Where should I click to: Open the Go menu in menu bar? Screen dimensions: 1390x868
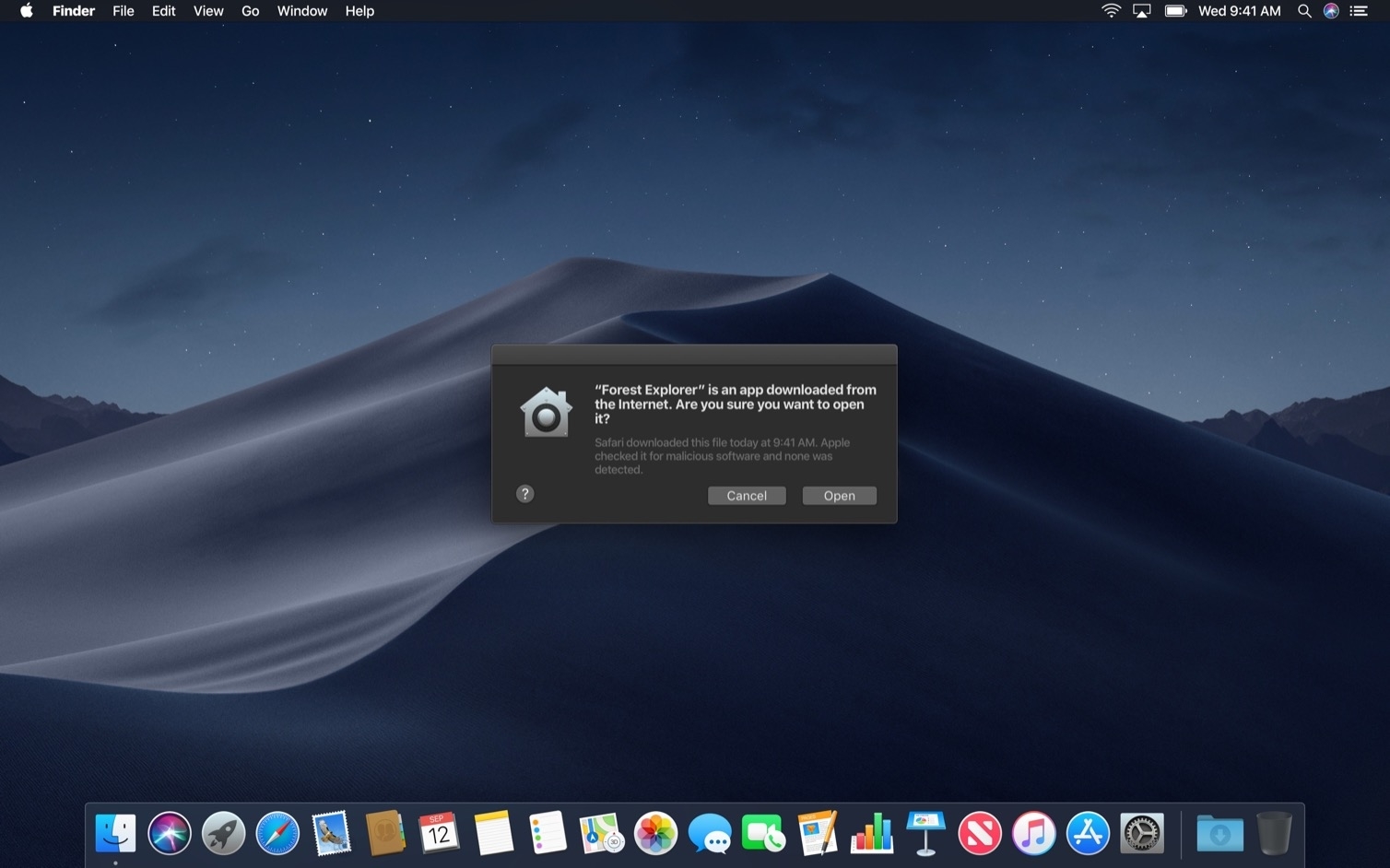click(x=250, y=11)
